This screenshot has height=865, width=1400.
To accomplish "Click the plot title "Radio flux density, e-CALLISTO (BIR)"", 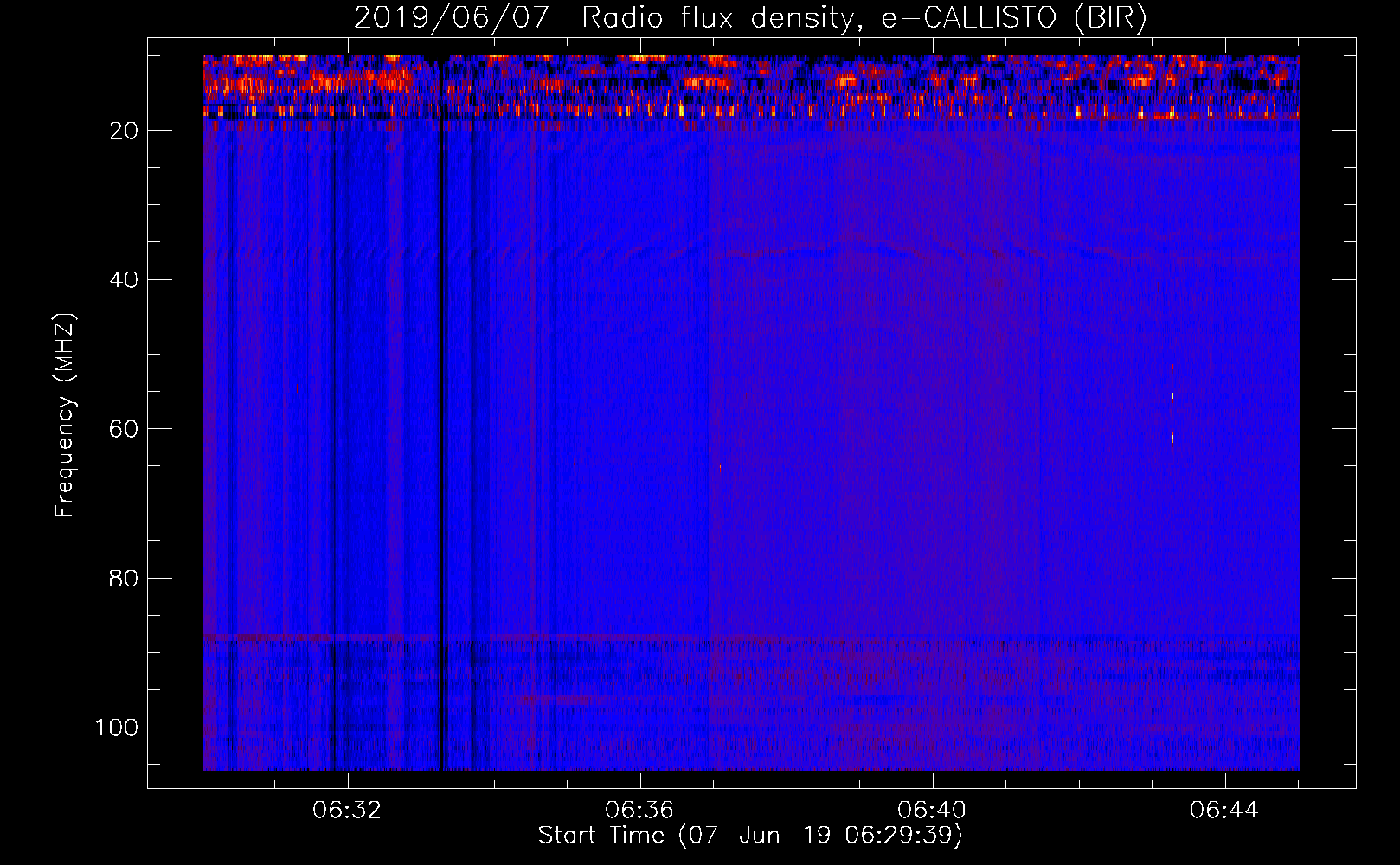I will point(864,18).
